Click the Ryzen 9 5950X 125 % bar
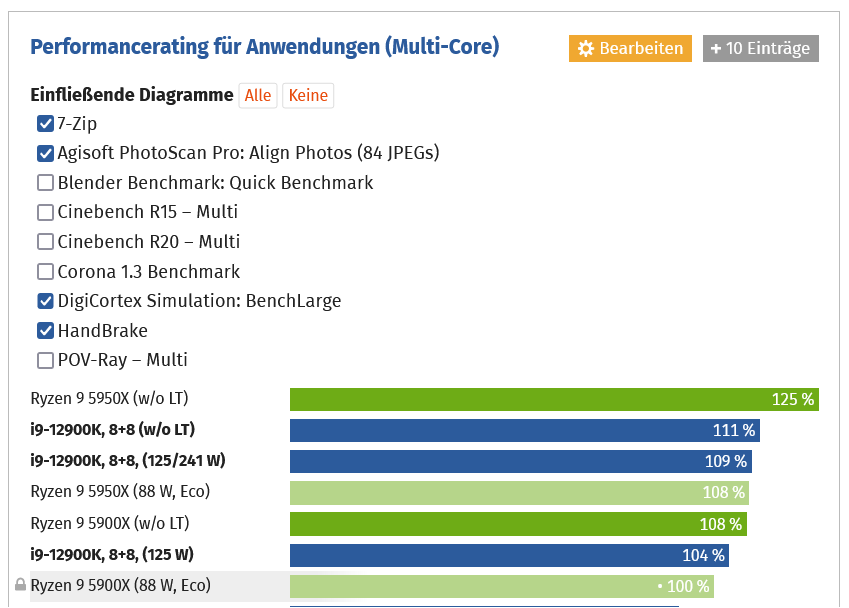The image size is (849, 608). (x=554, y=400)
